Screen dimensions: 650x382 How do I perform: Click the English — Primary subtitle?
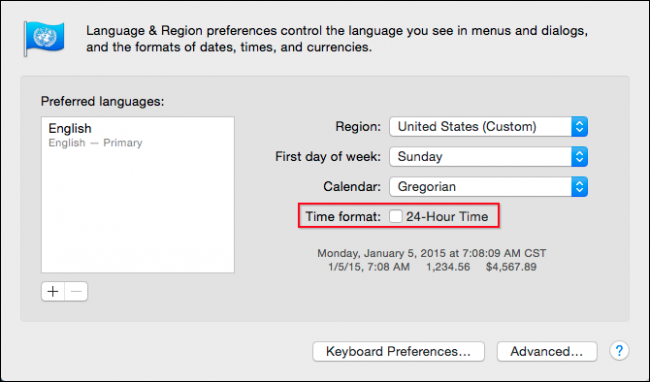[x=95, y=143]
